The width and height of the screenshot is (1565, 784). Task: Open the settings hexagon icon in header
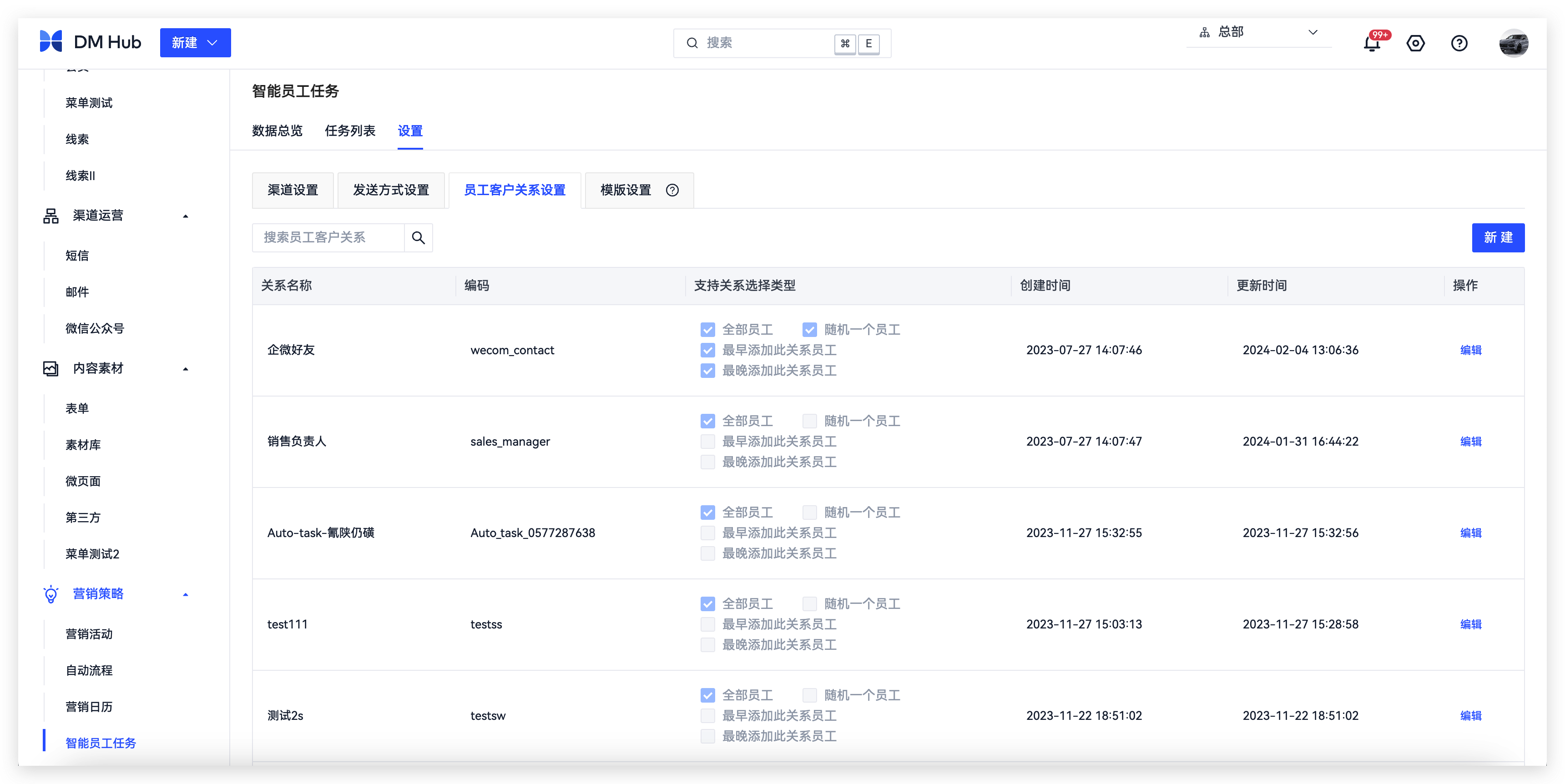pos(1415,43)
